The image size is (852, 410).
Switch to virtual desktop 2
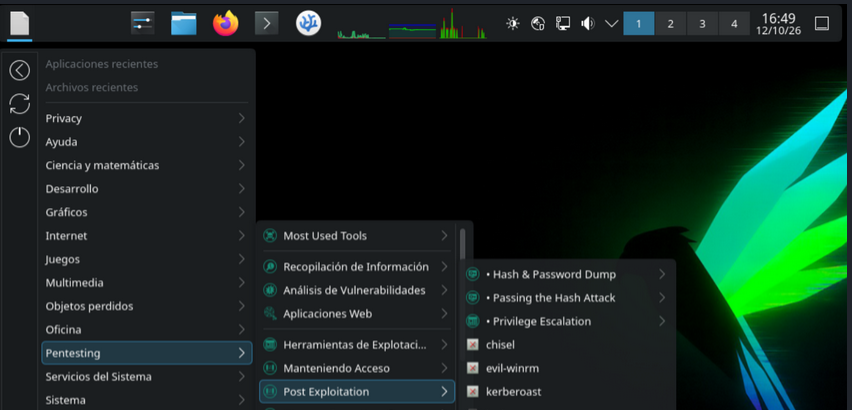tap(671, 23)
